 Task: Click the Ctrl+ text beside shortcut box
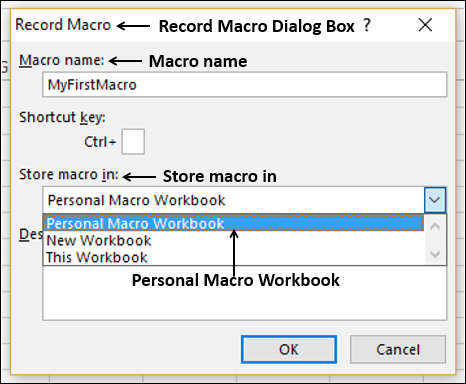click(x=100, y=142)
